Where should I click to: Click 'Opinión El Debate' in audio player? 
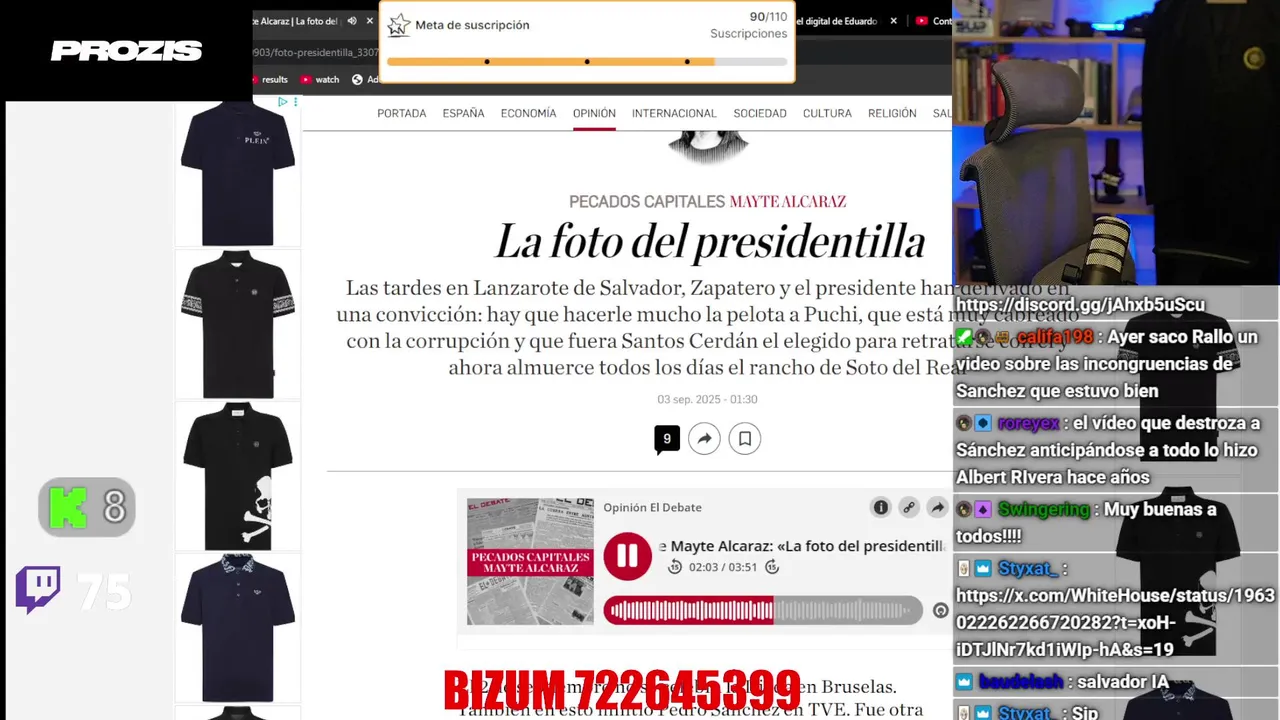tap(652, 507)
